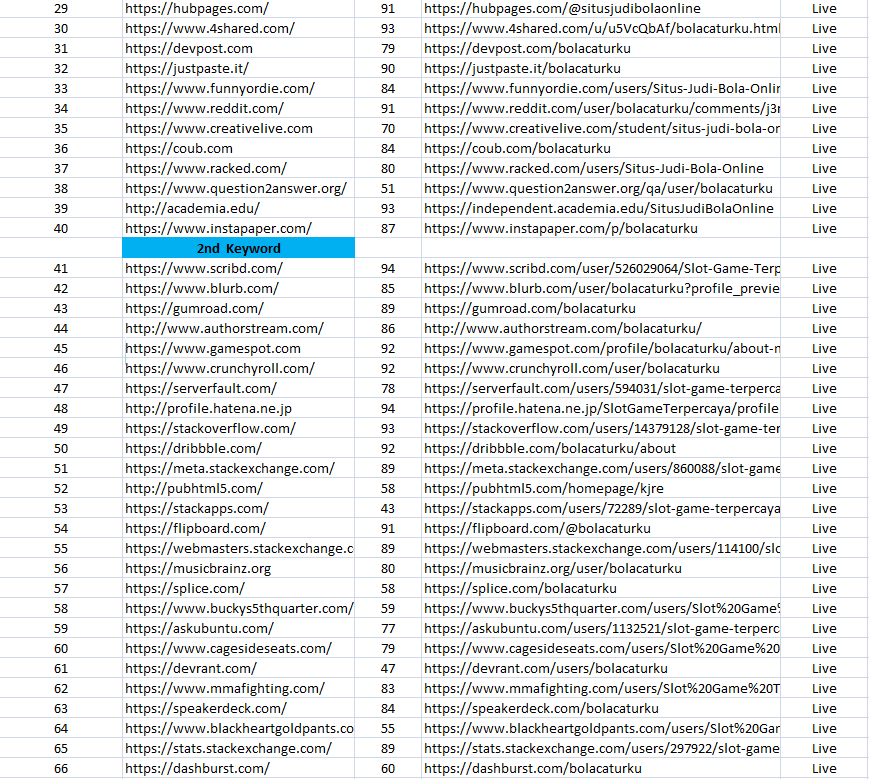This screenshot has width=869, height=779.
Task: Click the dribbble.com/bolacaturku/about cell
Action: point(601,448)
